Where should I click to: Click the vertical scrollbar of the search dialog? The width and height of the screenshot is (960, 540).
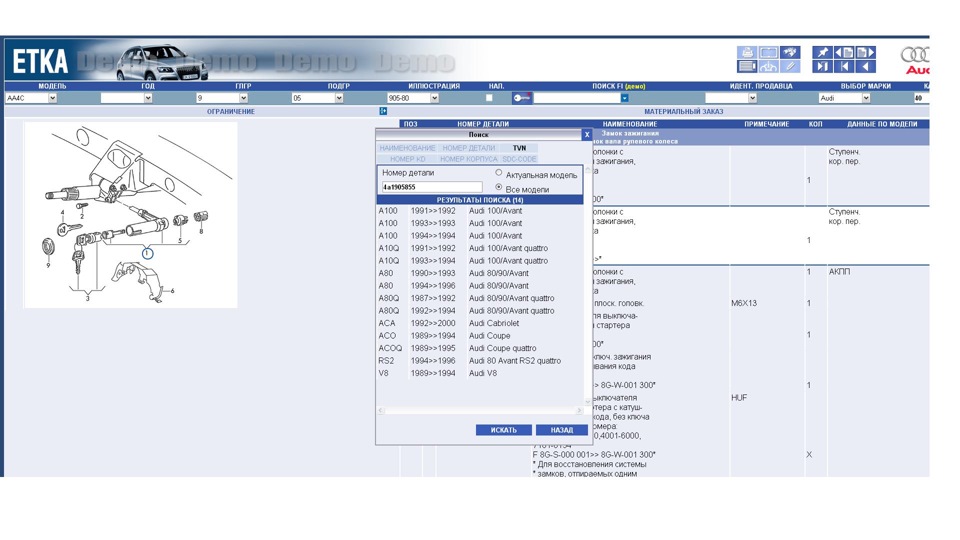588,285
